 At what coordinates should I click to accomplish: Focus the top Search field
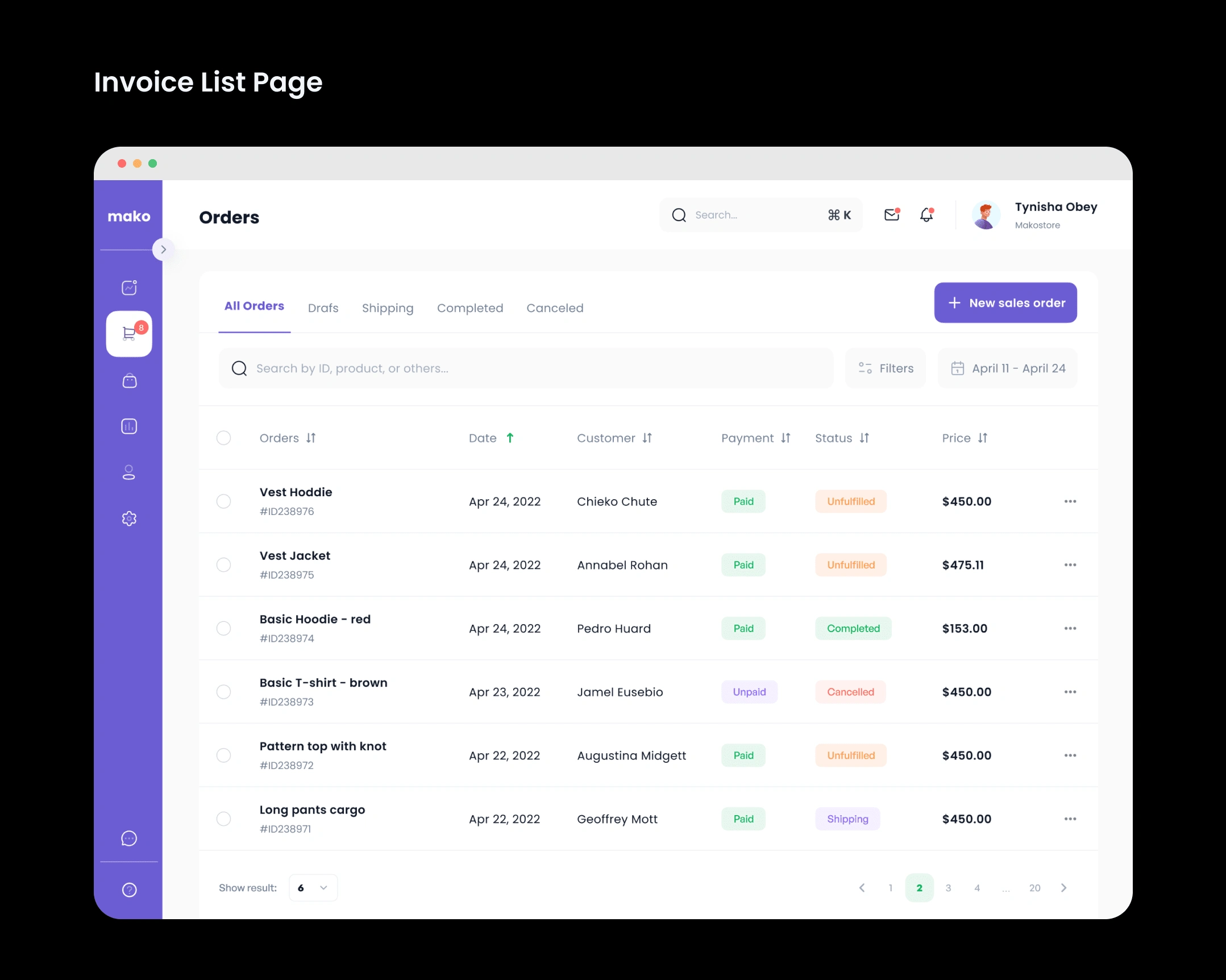click(x=761, y=215)
